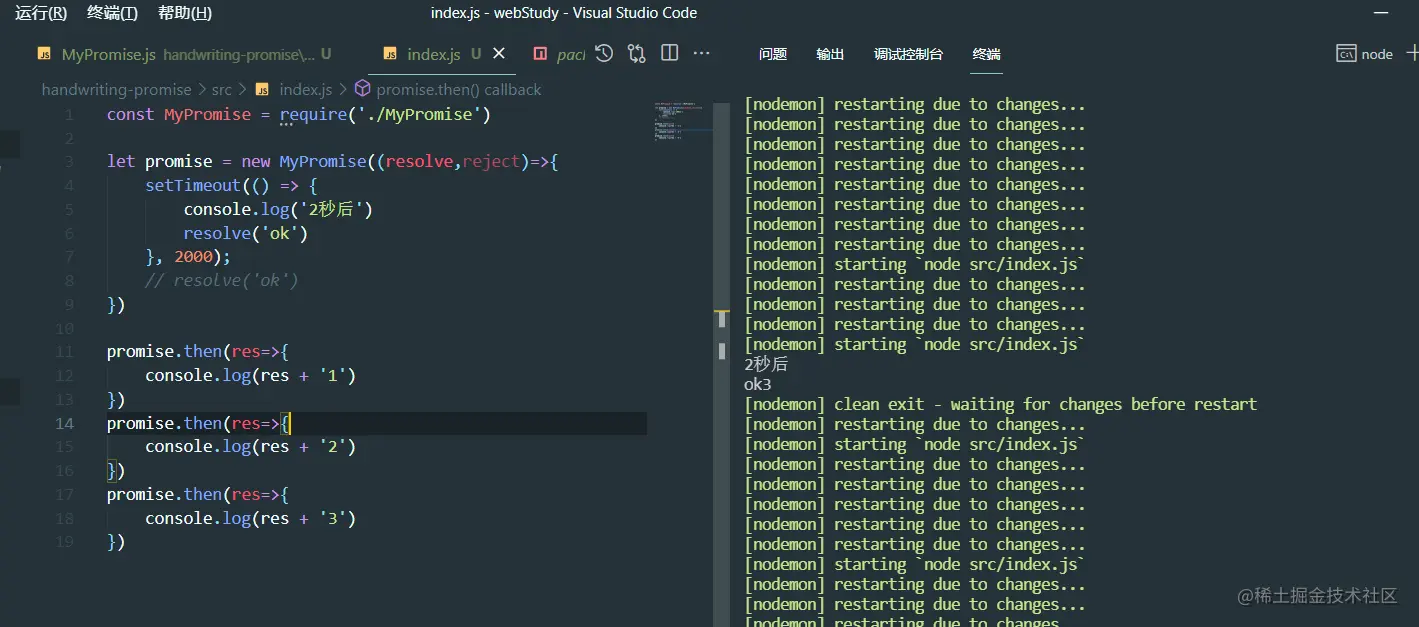Click src folder in the breadcrumb
The width and height of the screenshot is (1419, 627).
point(221,89)
